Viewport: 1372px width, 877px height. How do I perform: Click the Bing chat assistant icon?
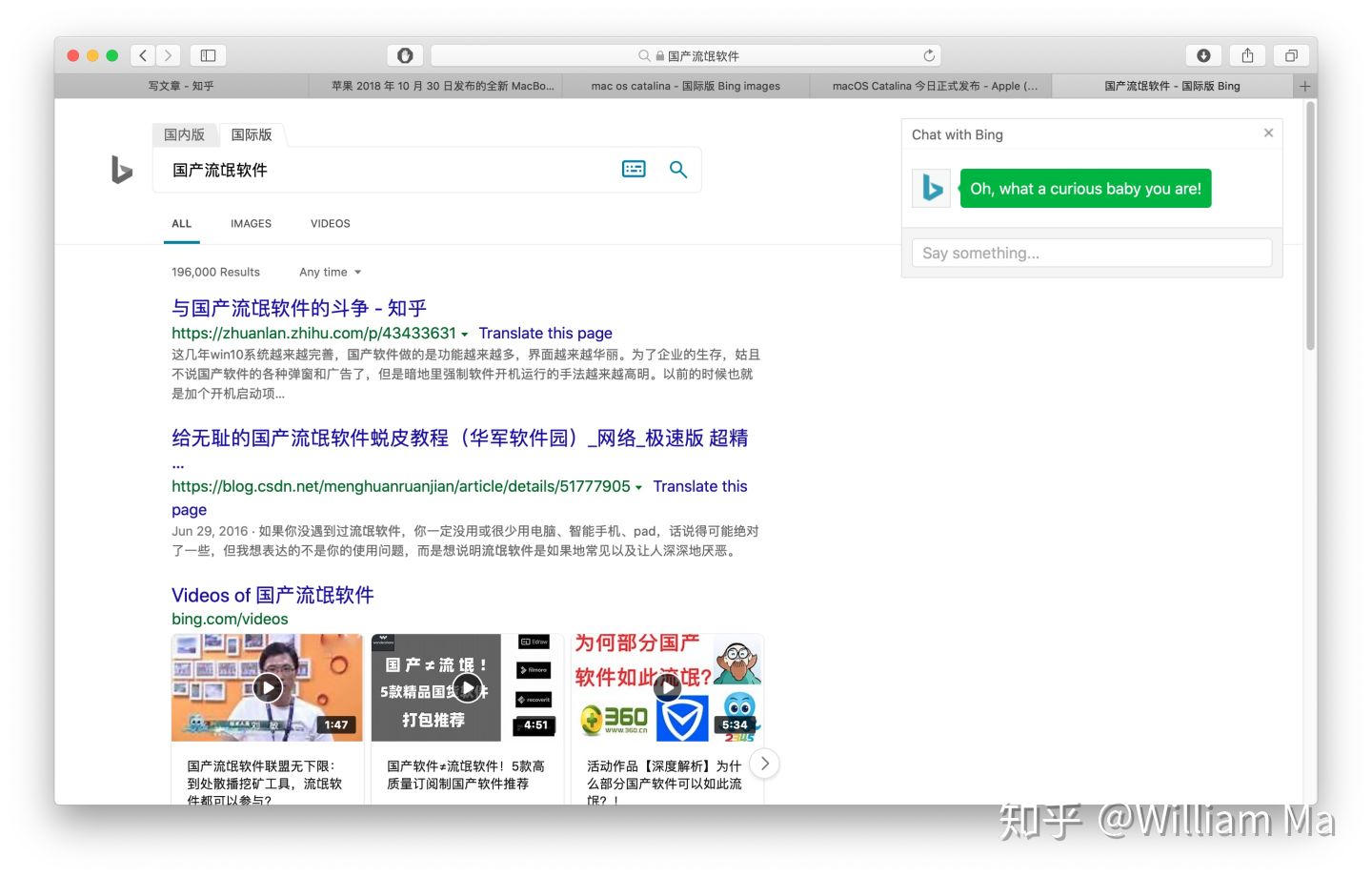click(930, 188)
